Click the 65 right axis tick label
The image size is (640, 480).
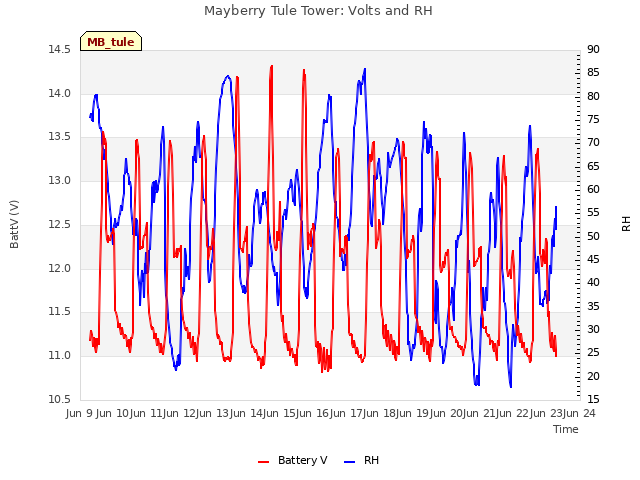click(593, 166)
